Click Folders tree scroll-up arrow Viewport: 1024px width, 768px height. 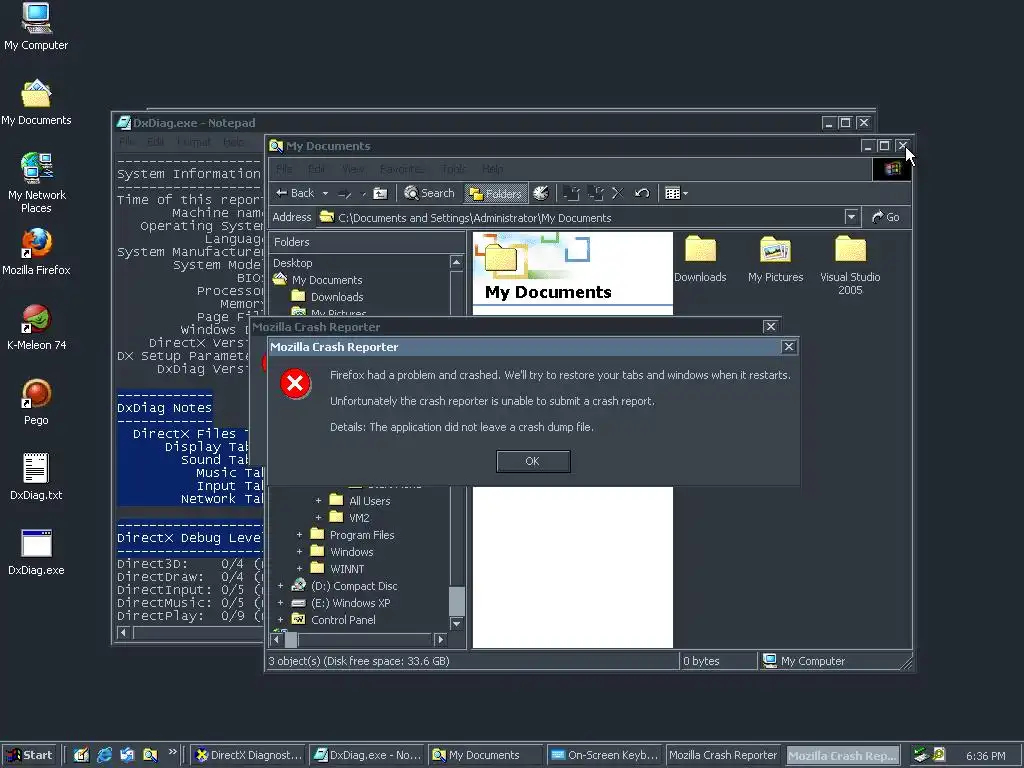(x=456, y=263)
